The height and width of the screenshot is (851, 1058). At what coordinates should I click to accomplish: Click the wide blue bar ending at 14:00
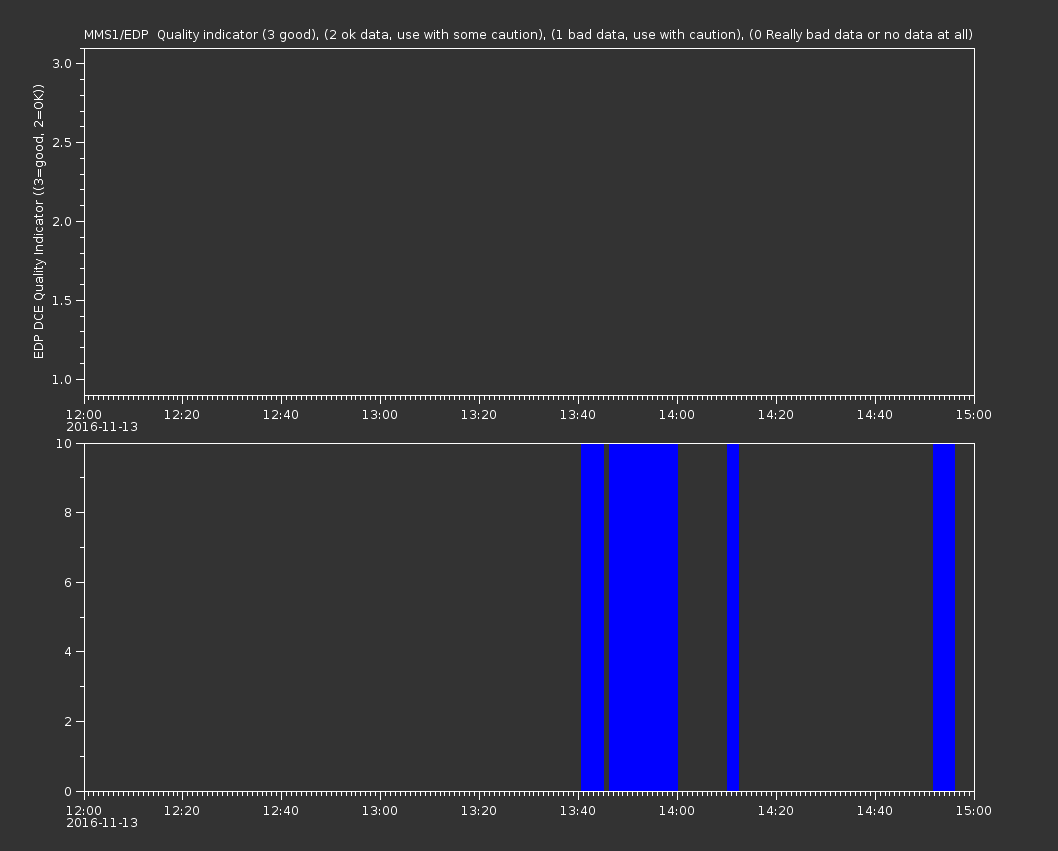point(644,617)
